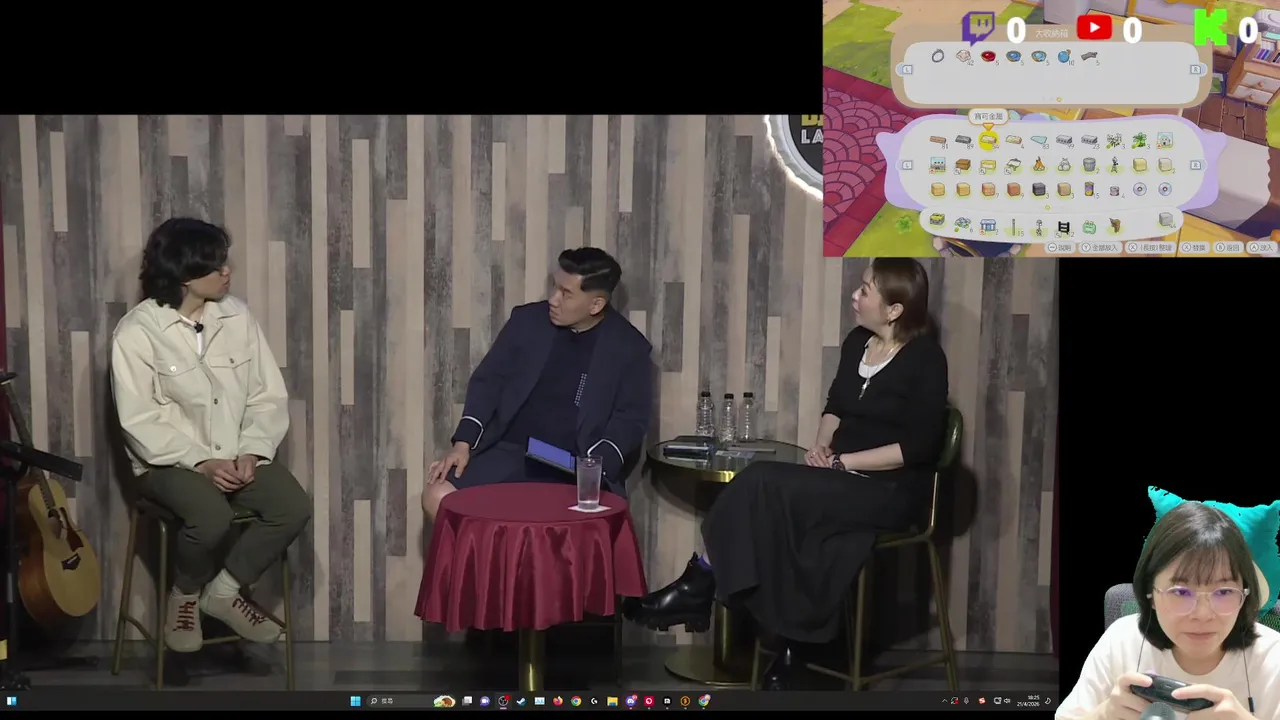This screenshot has width=1280, height=720.
Task: Open Steam from the taskbar
Action: [521, 701]
